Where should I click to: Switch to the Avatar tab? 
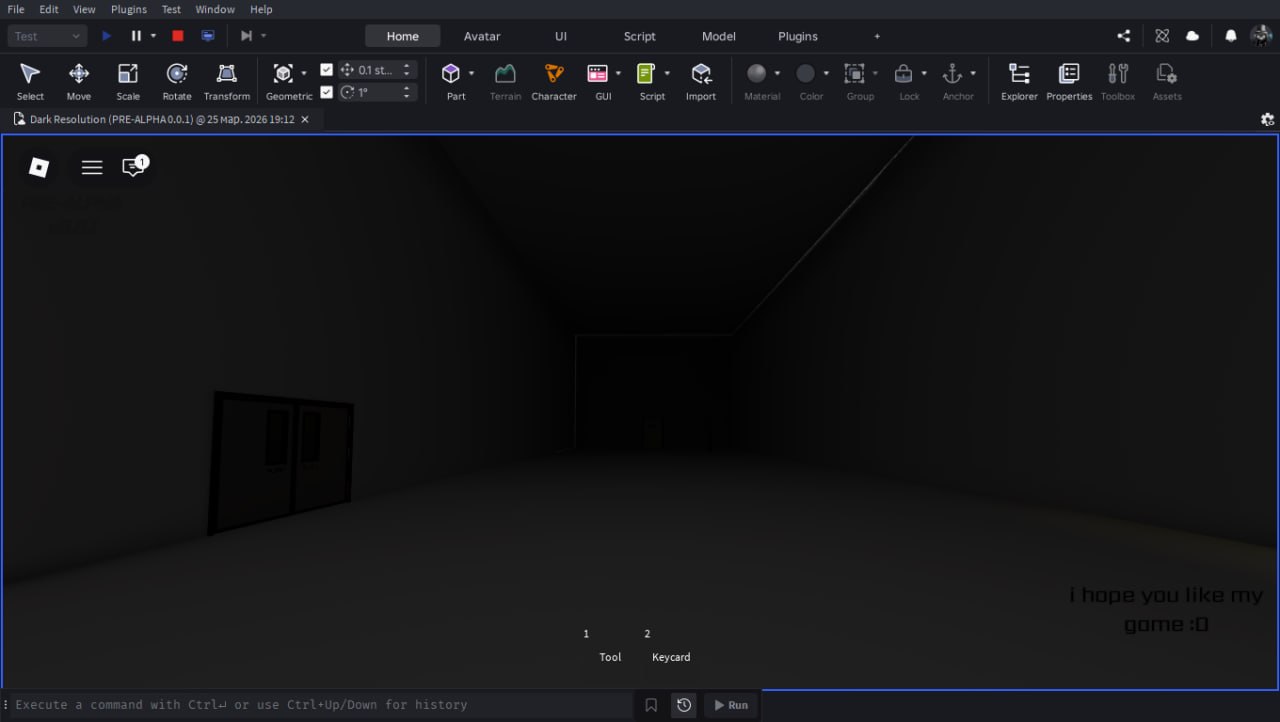(x=482, y=36)
